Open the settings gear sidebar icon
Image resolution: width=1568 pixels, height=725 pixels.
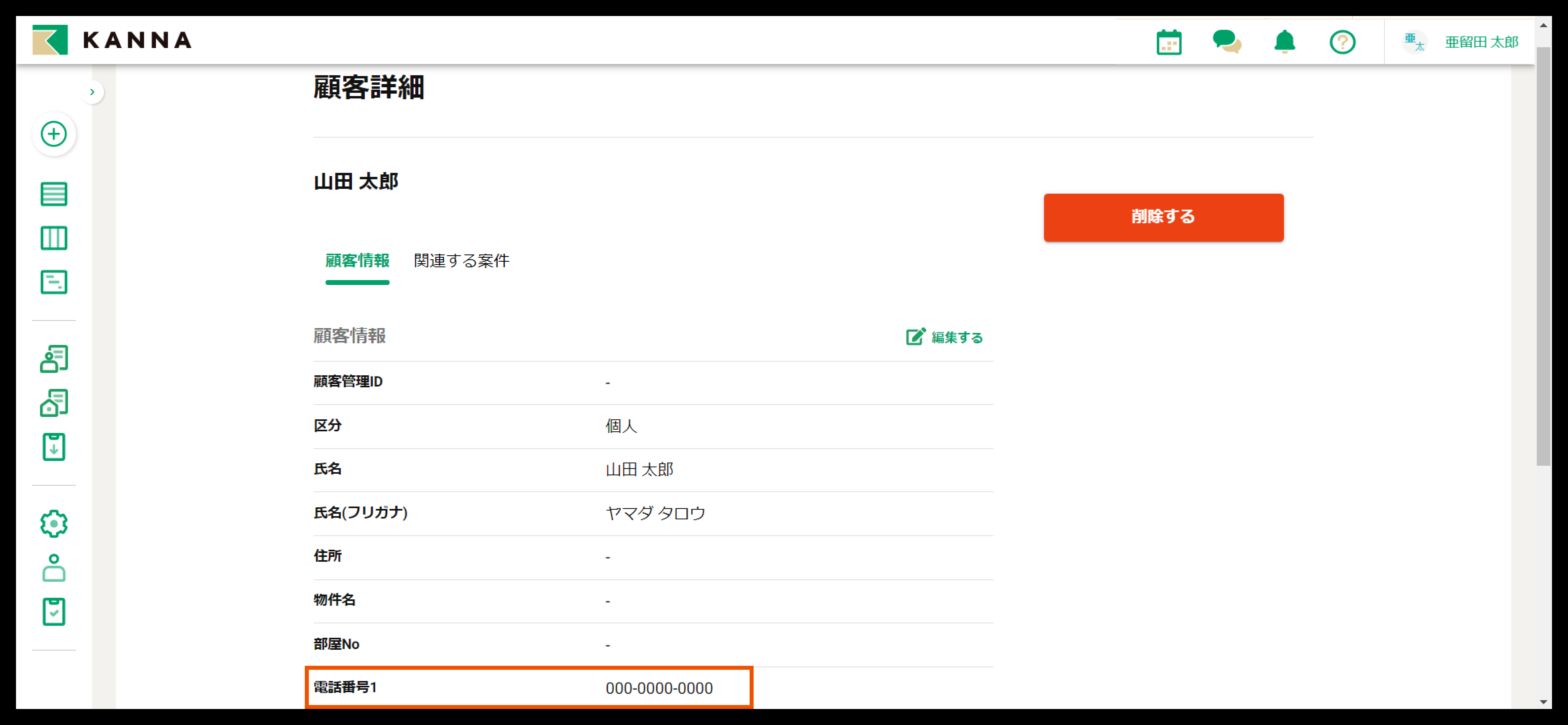click(x=54, y=523)
